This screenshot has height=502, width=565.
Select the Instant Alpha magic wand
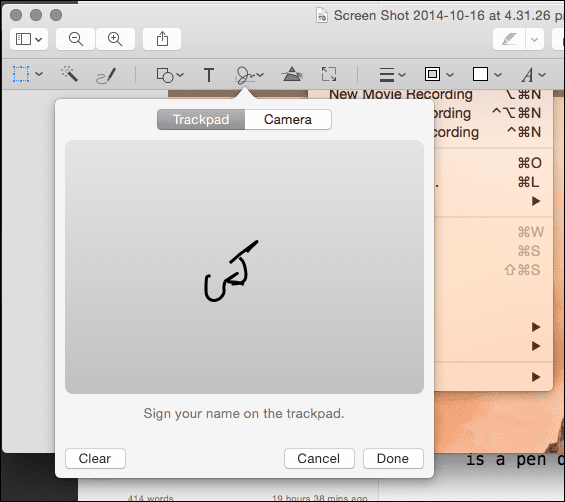click(69, 74)
